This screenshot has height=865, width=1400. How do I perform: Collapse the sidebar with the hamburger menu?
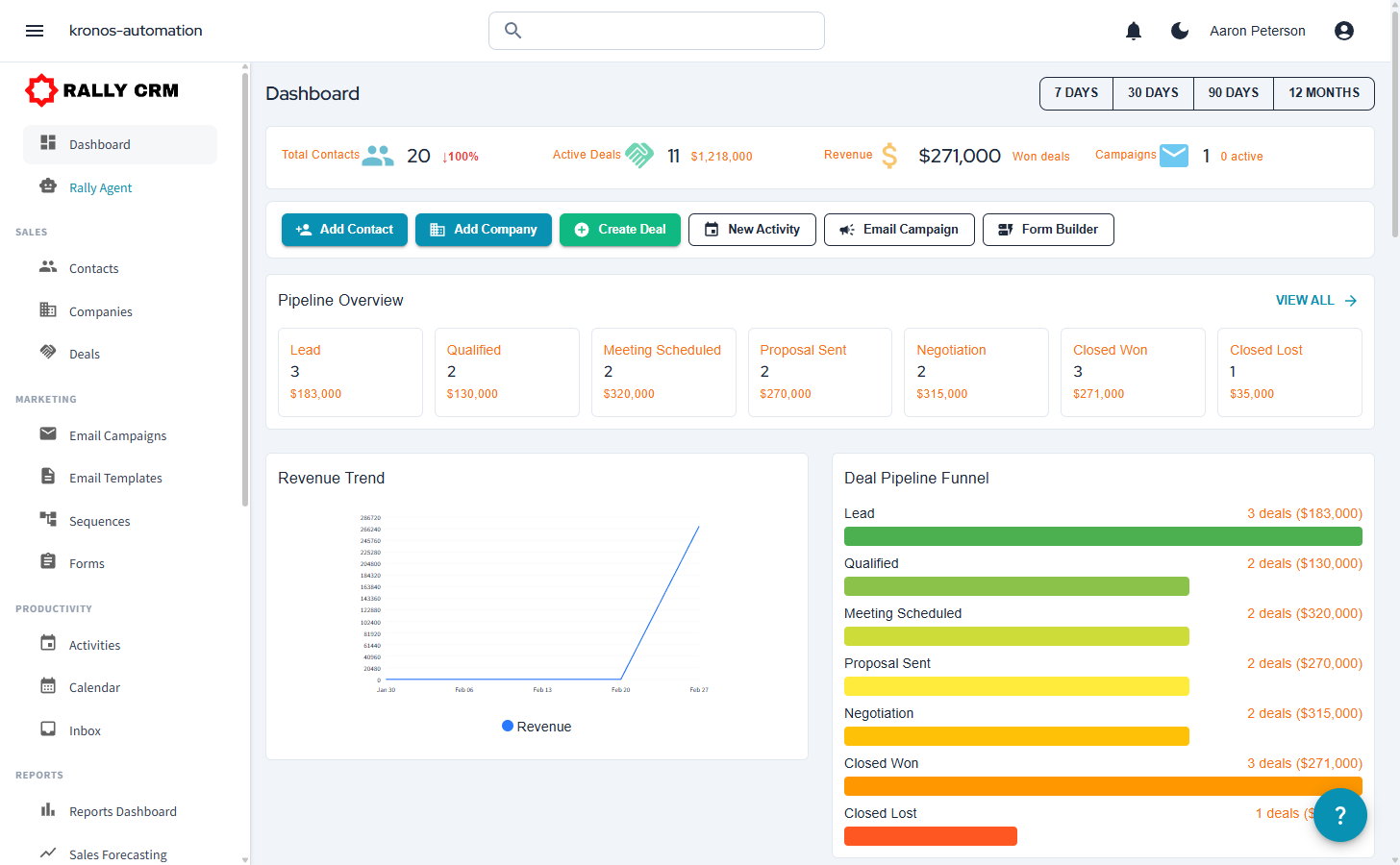click(x=35, y=30)
